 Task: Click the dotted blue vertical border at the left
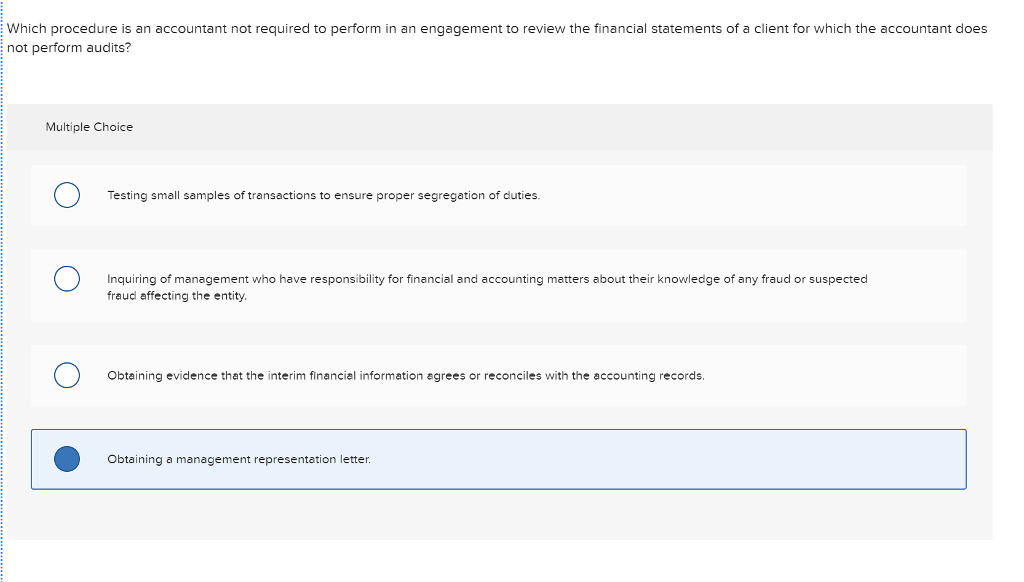pos(2,291)
